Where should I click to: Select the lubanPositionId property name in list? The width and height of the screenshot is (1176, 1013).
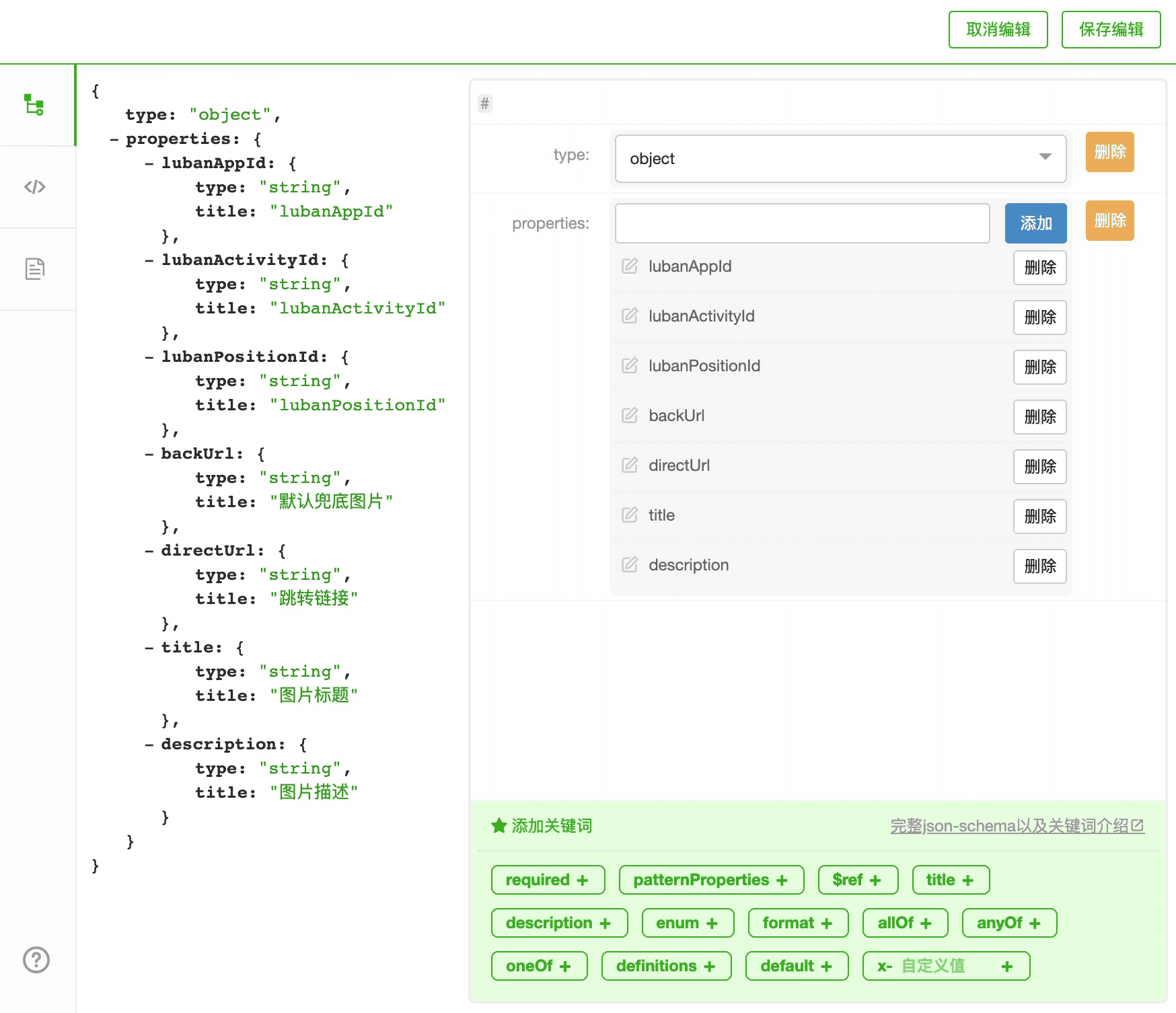(x=704, y=366)
